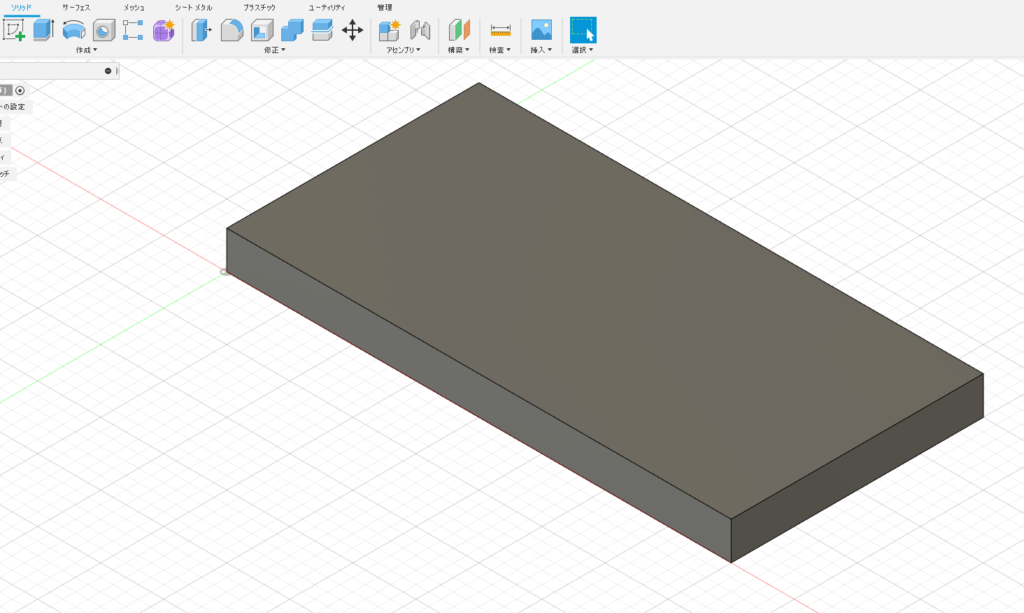Click the Measure ruler icon
1024x613 pixels.
(x=500, y=30)
